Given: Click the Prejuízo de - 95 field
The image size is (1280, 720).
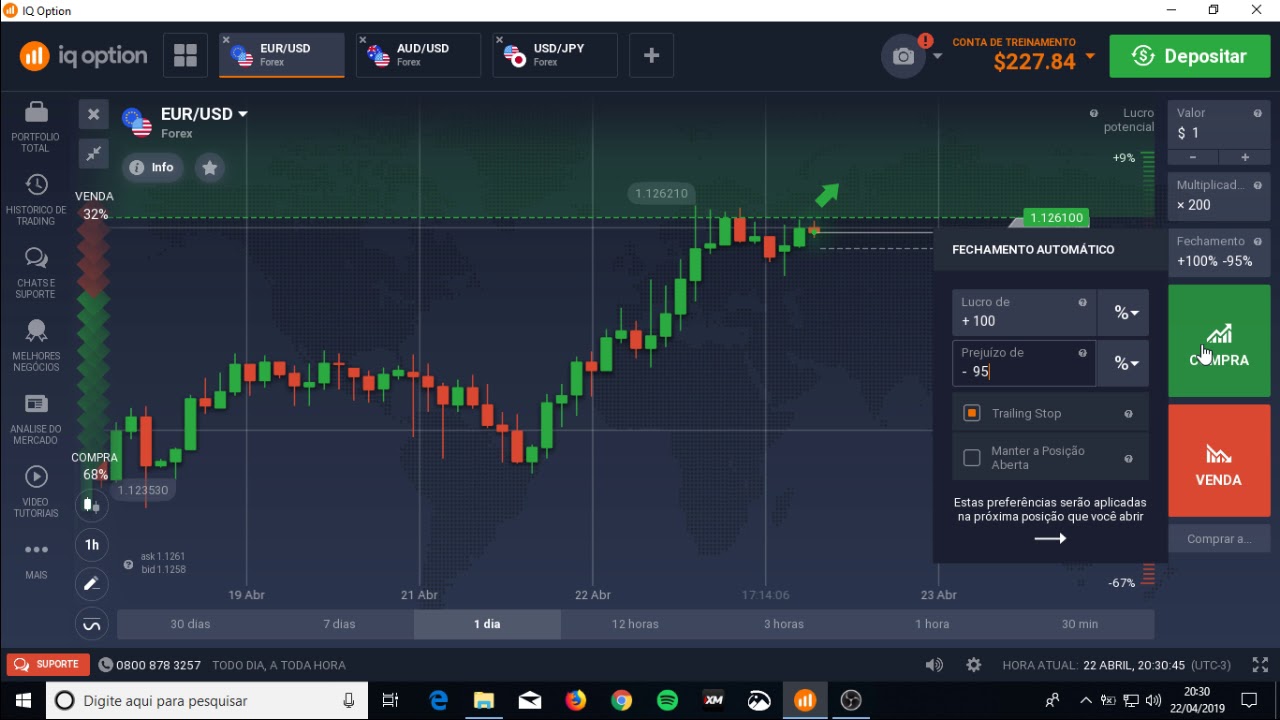Looking at the screenshot, I should (x=1024, y=363).
